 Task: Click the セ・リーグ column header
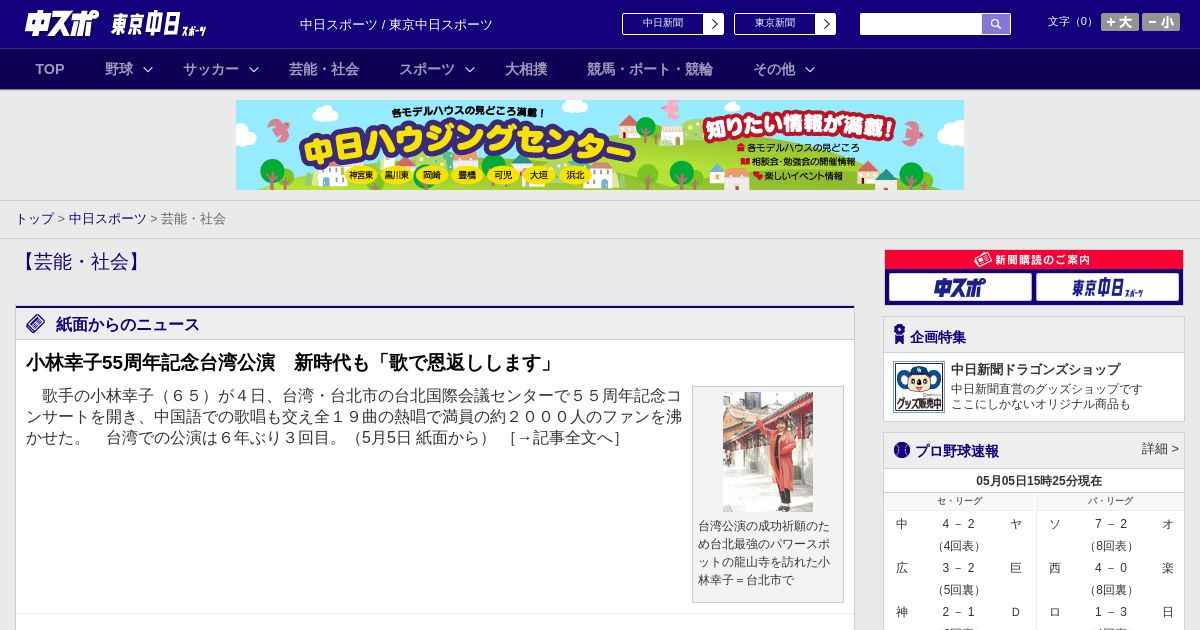[959, 501]
